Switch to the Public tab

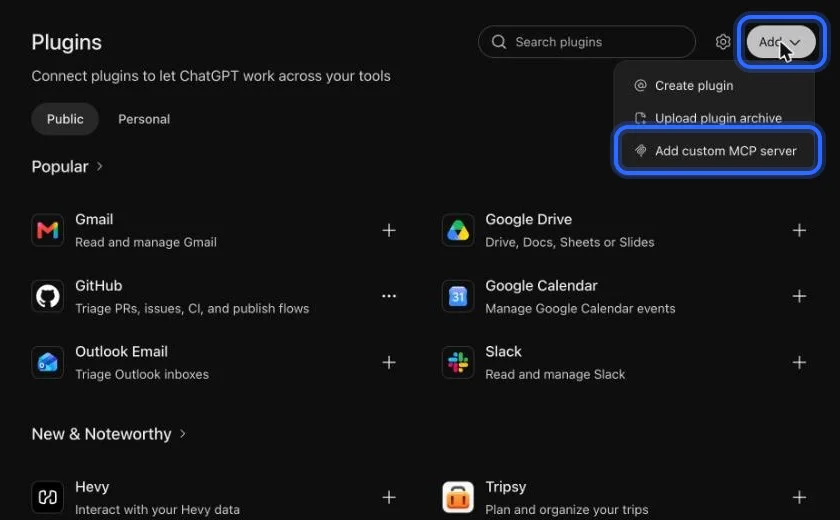click(x=65, y=119)
